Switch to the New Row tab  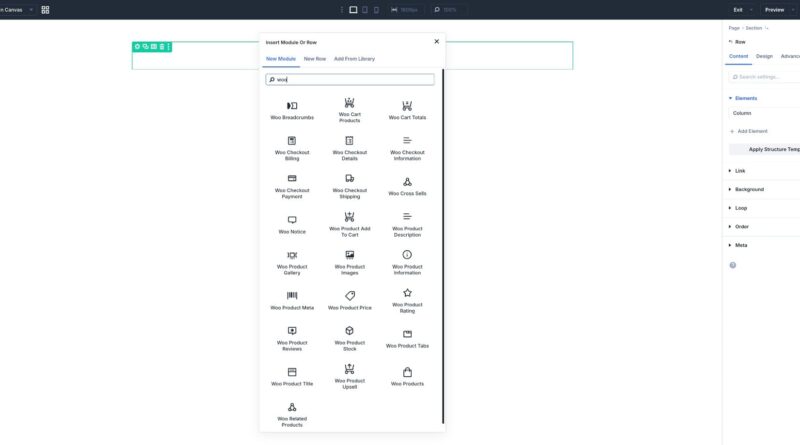315,59
